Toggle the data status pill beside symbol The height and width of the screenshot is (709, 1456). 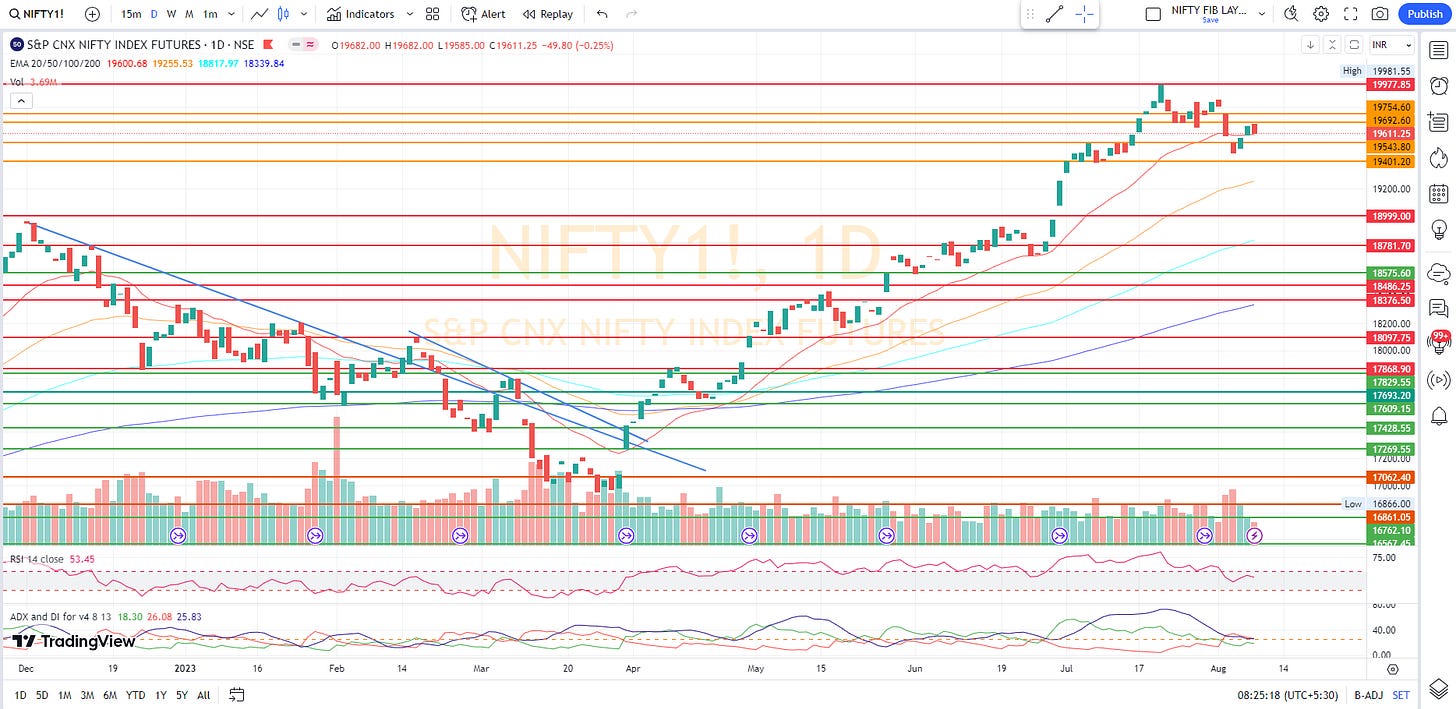[303, 45]
